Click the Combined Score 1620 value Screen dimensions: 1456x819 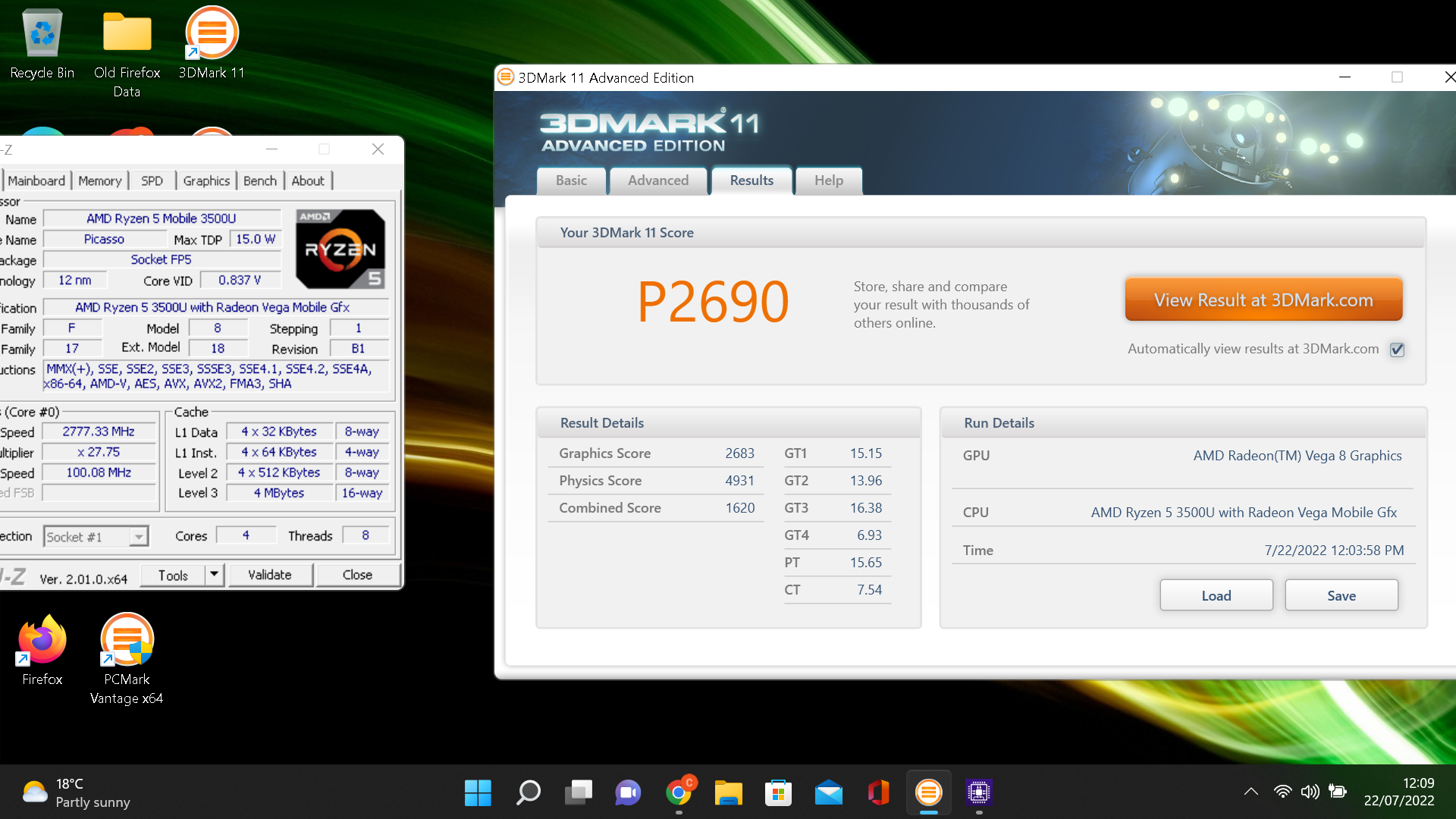tap(739, 508)
